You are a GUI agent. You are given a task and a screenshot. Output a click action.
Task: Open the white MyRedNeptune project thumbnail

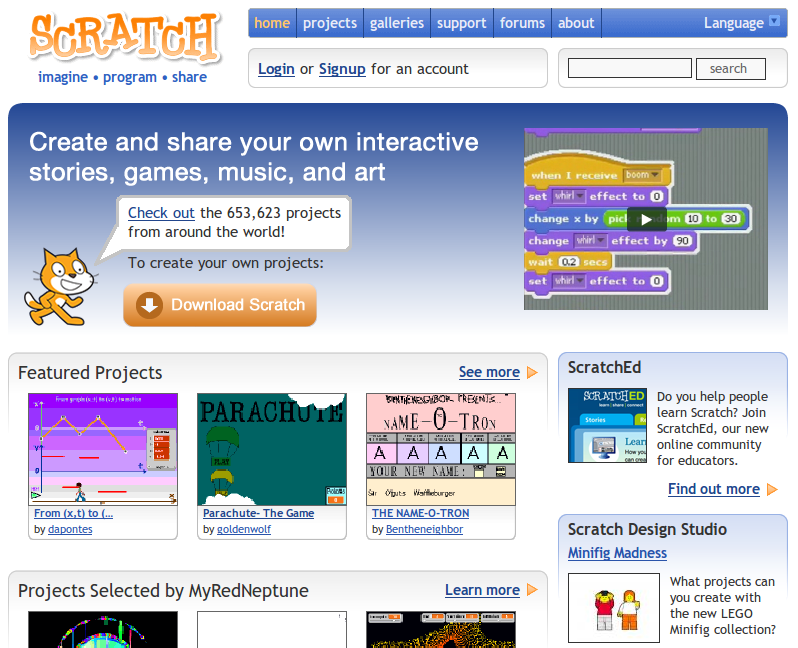coord(272,630)
